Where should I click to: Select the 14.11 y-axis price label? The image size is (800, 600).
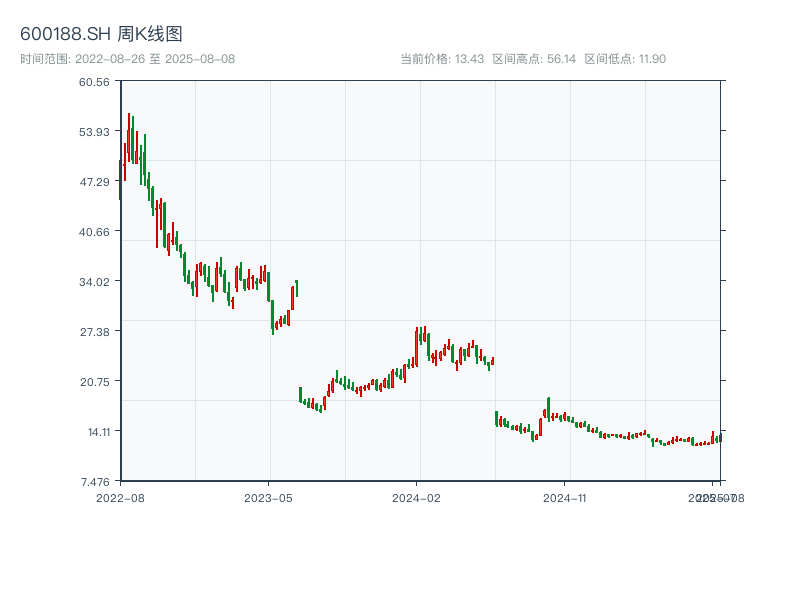click(x=96, y=432)
